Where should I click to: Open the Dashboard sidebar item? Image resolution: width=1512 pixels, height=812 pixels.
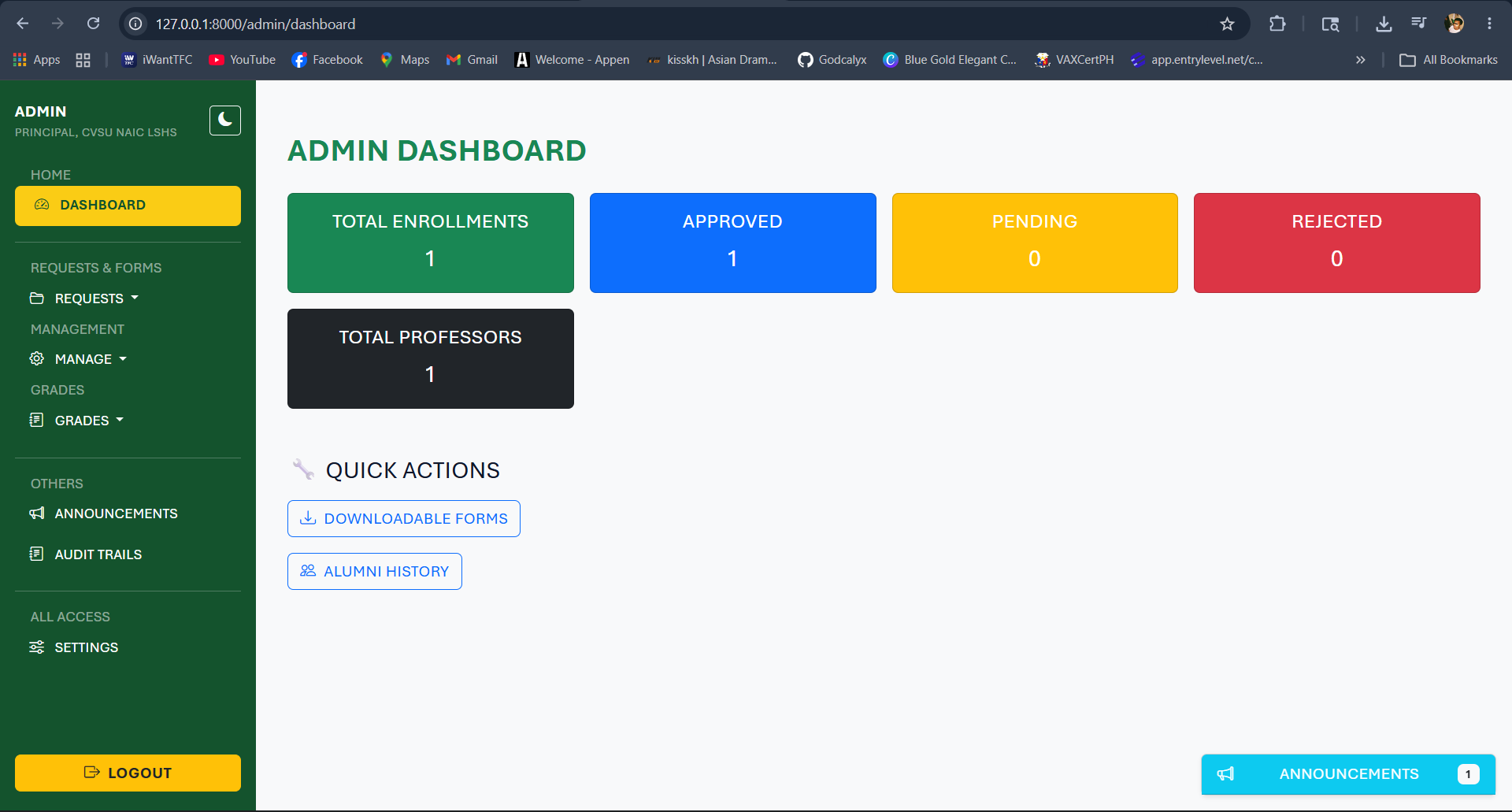[128, 206]
